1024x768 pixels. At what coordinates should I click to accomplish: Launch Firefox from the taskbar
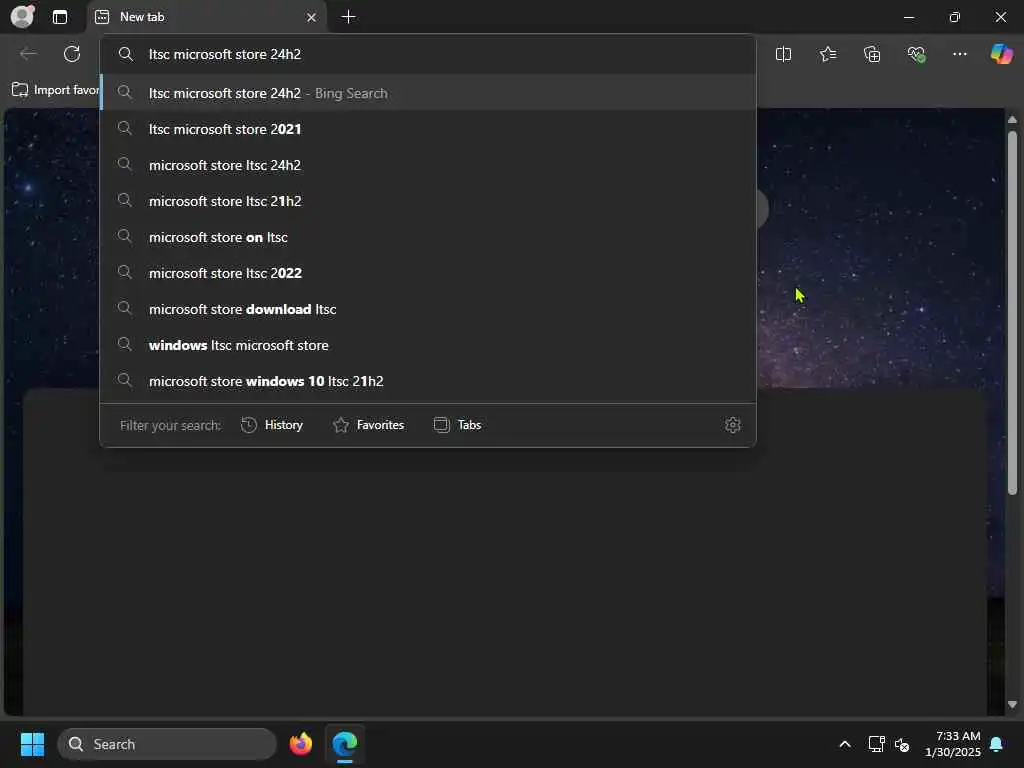[301, 744]
